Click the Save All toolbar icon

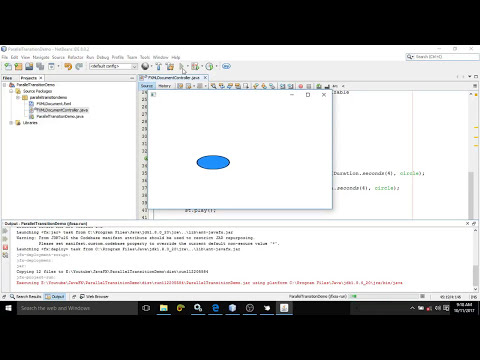(40, 66)
